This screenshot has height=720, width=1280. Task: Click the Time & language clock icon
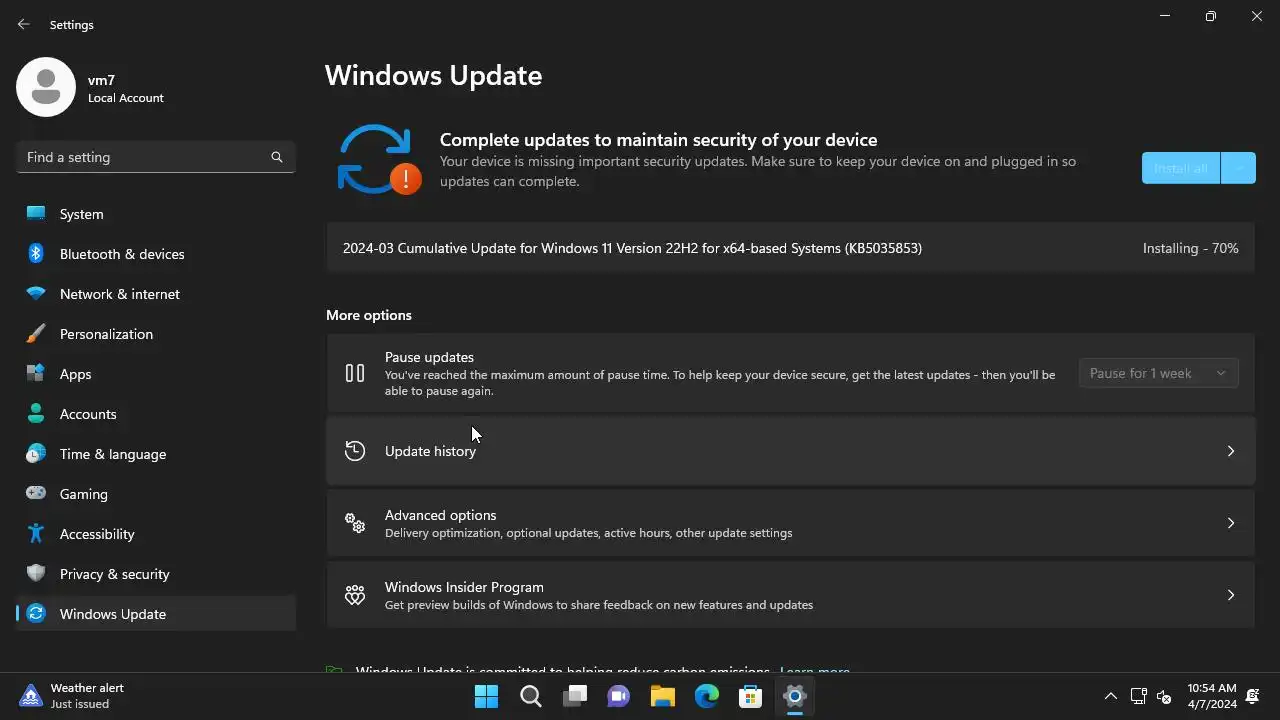pyautogui.click(x=36, y=454)
